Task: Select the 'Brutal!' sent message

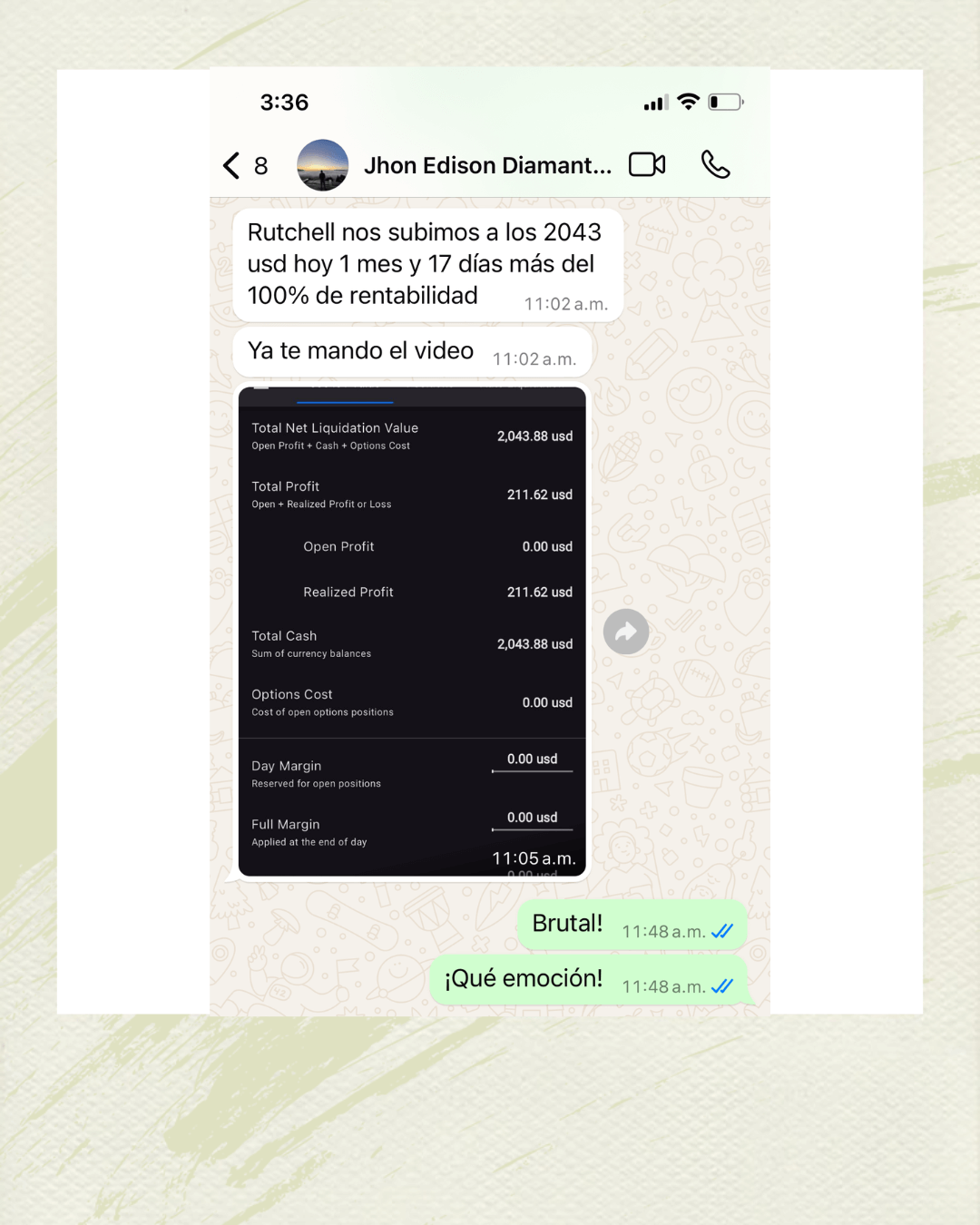Action: click(x=632, y=925)
